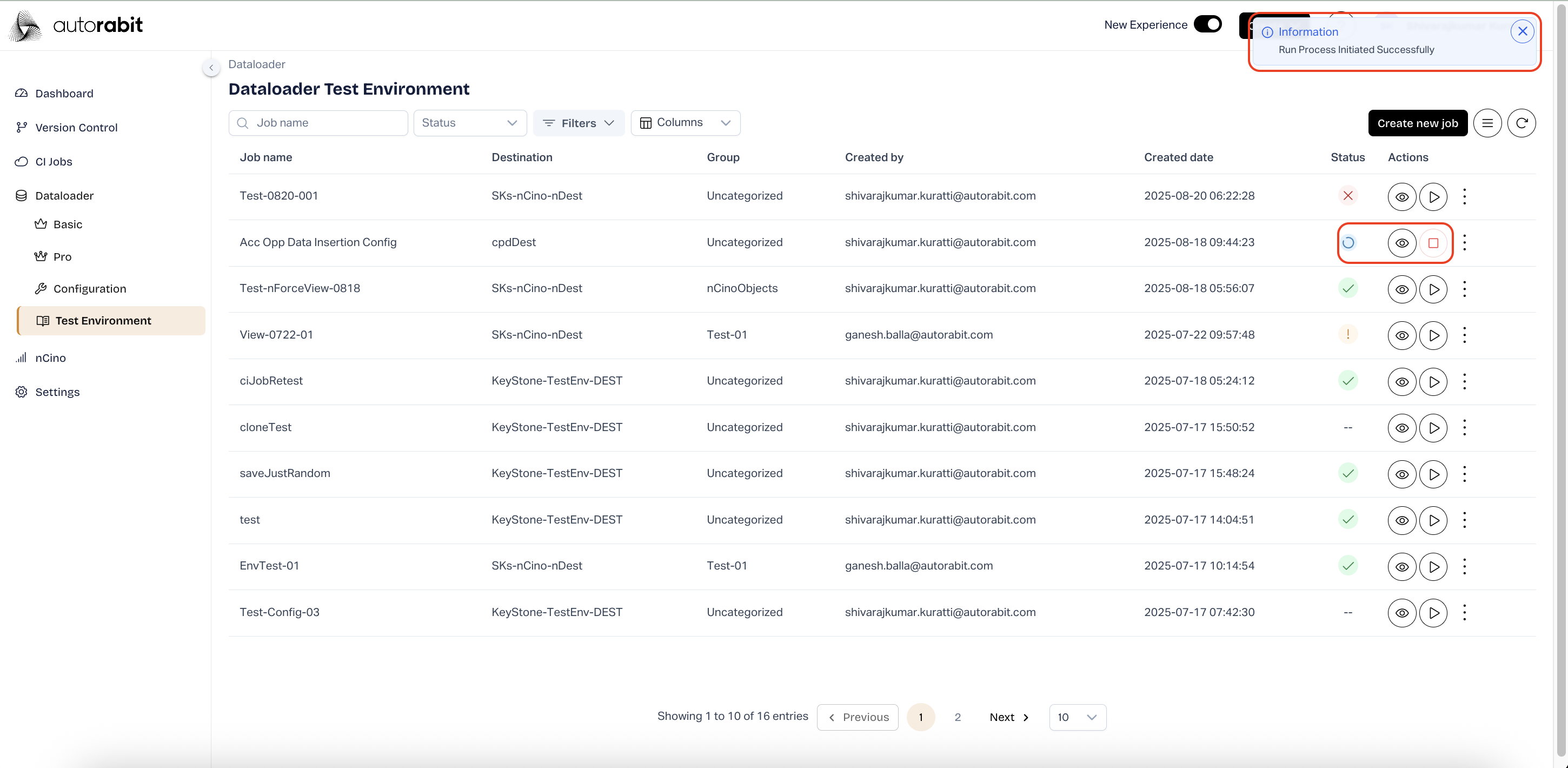Run the Test-0820-001 job
This screenshot has width=1568, height=768.
pyautogui.click(x=1433, y=197)
